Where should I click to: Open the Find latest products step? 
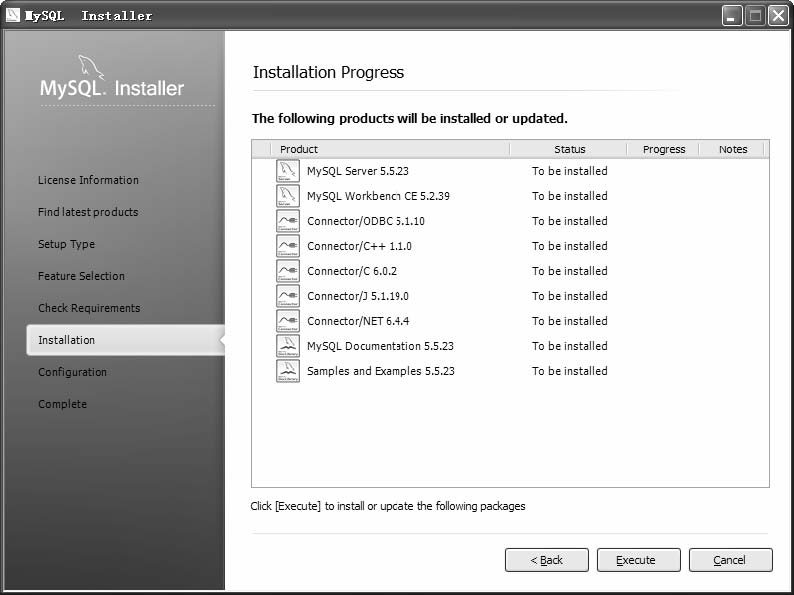pyautogui.click(x=88, y=212)
